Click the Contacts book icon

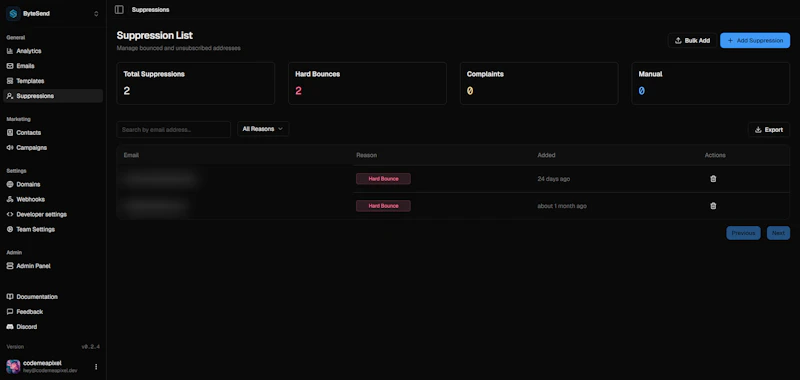click(x=10, y=133)
